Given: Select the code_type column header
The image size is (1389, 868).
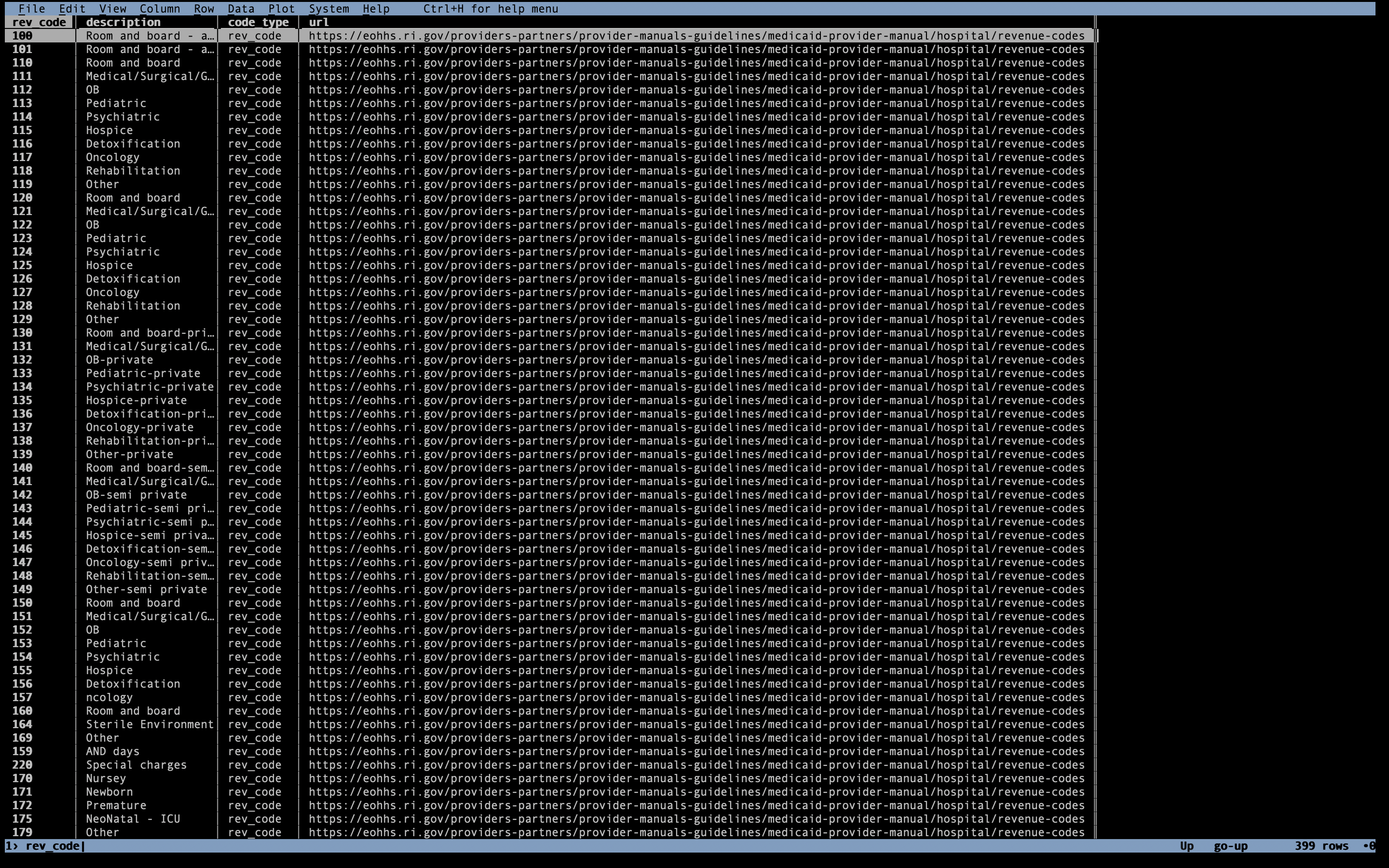Looking at the screenshot, I should 259,22.
